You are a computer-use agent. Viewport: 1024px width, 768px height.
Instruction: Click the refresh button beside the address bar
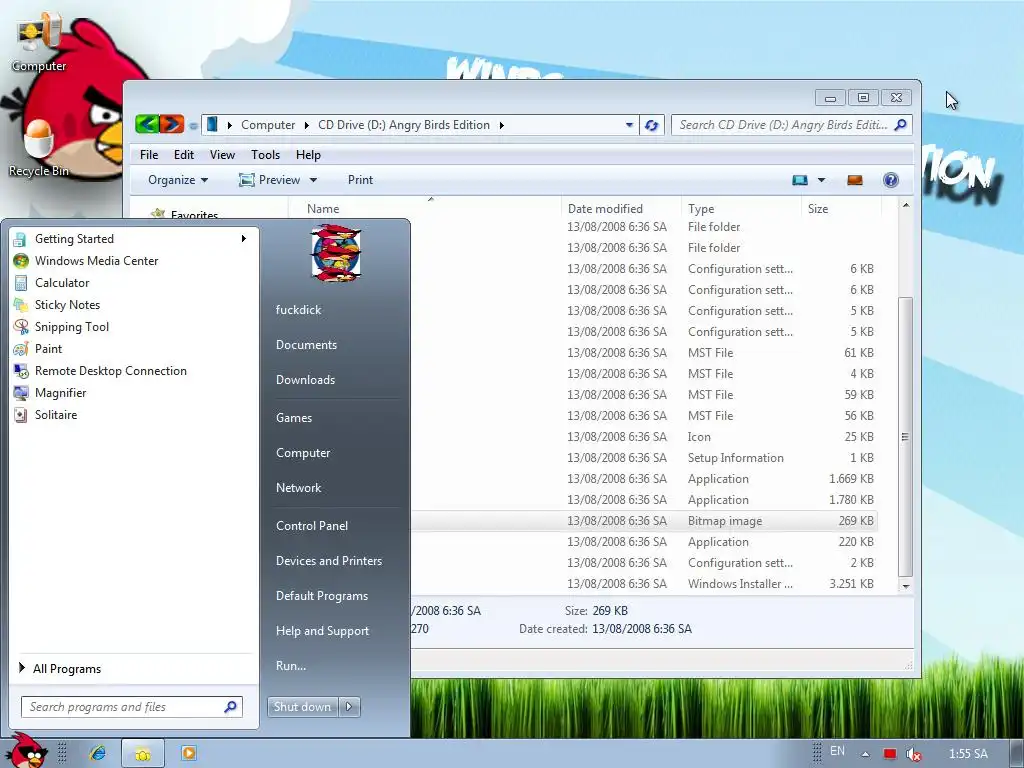click(x=651, y=125)
